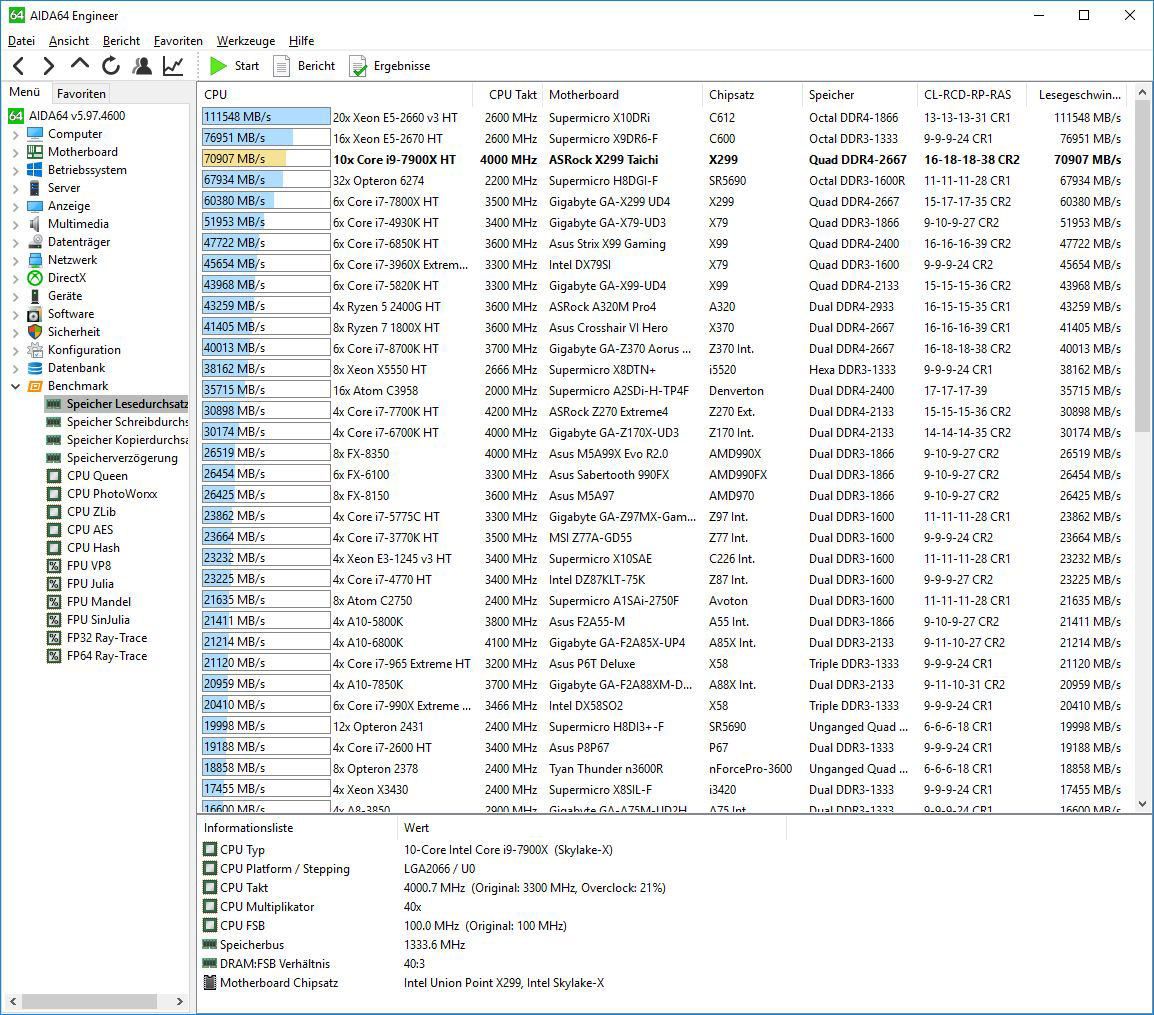Open the Werkzeuge menu

[x=246, y=41]
